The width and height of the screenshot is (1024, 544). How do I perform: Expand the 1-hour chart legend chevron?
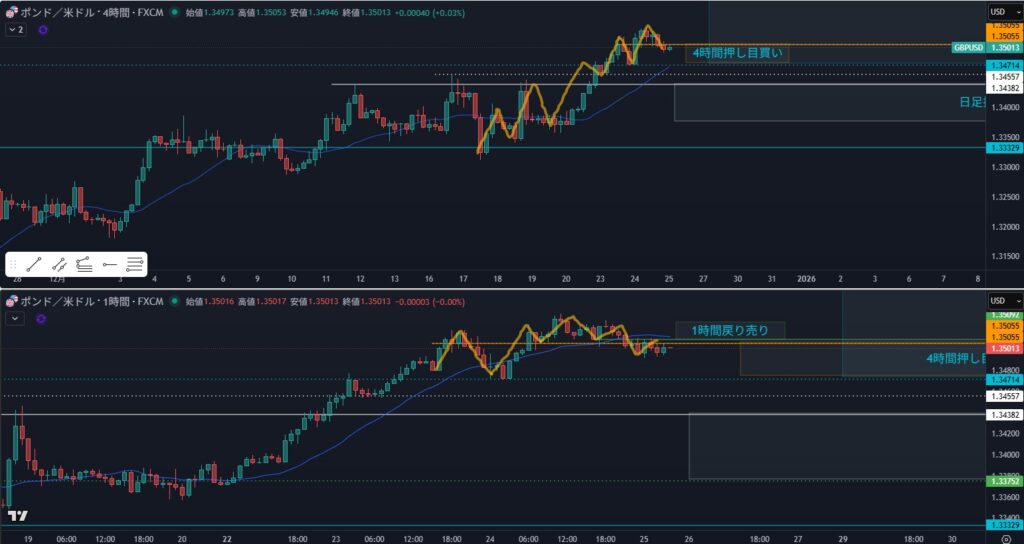15,319
